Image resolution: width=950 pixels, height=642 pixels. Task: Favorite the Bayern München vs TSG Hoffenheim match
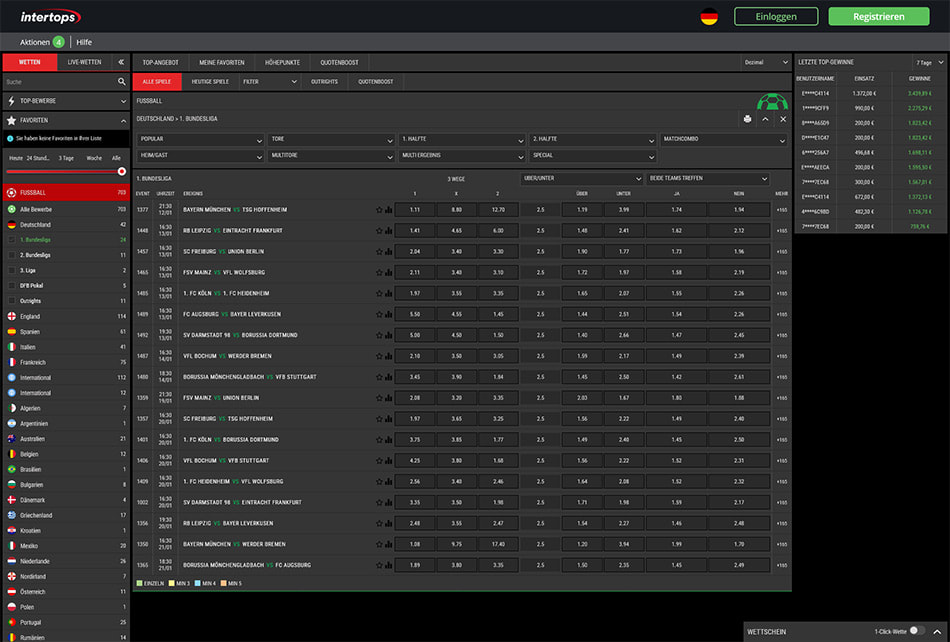pyautogui.click(x=379, y=210)
